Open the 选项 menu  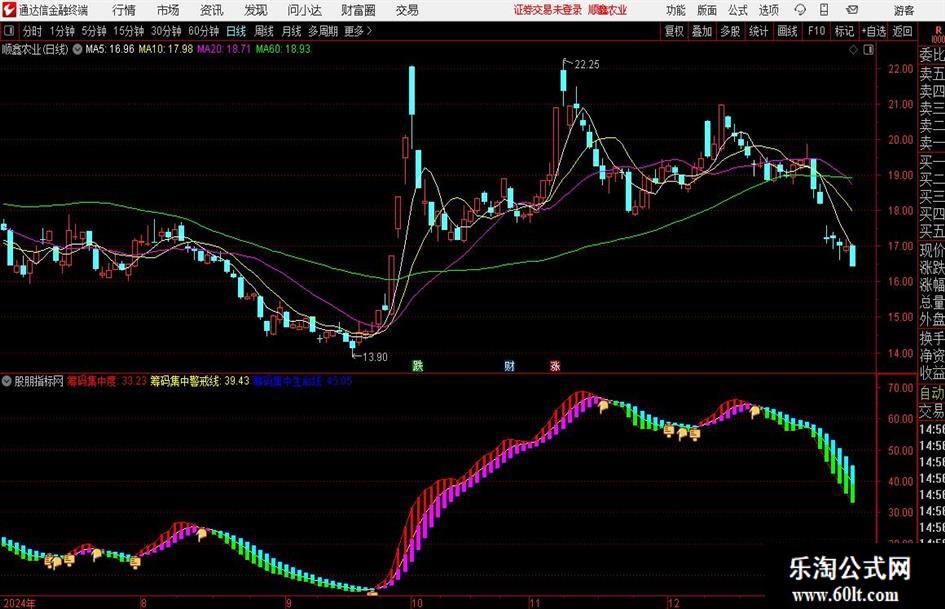coord(768,10)
